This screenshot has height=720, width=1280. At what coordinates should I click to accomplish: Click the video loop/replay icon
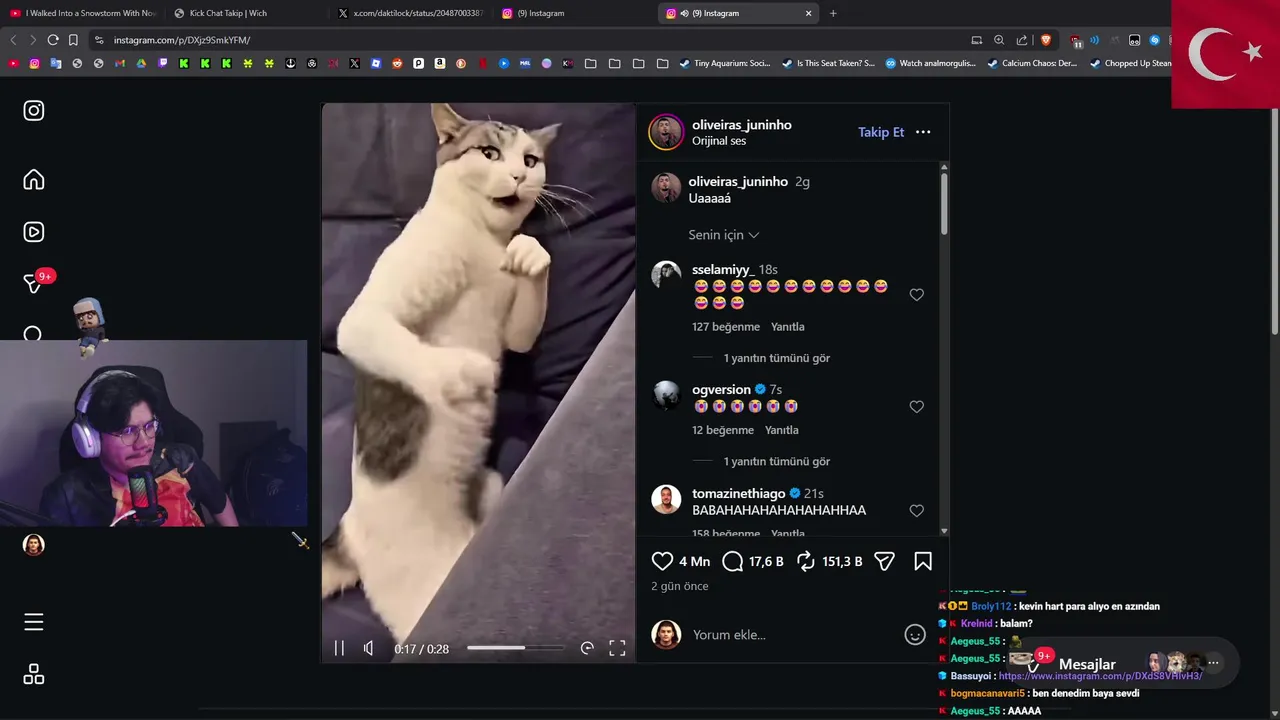(587, 648)
